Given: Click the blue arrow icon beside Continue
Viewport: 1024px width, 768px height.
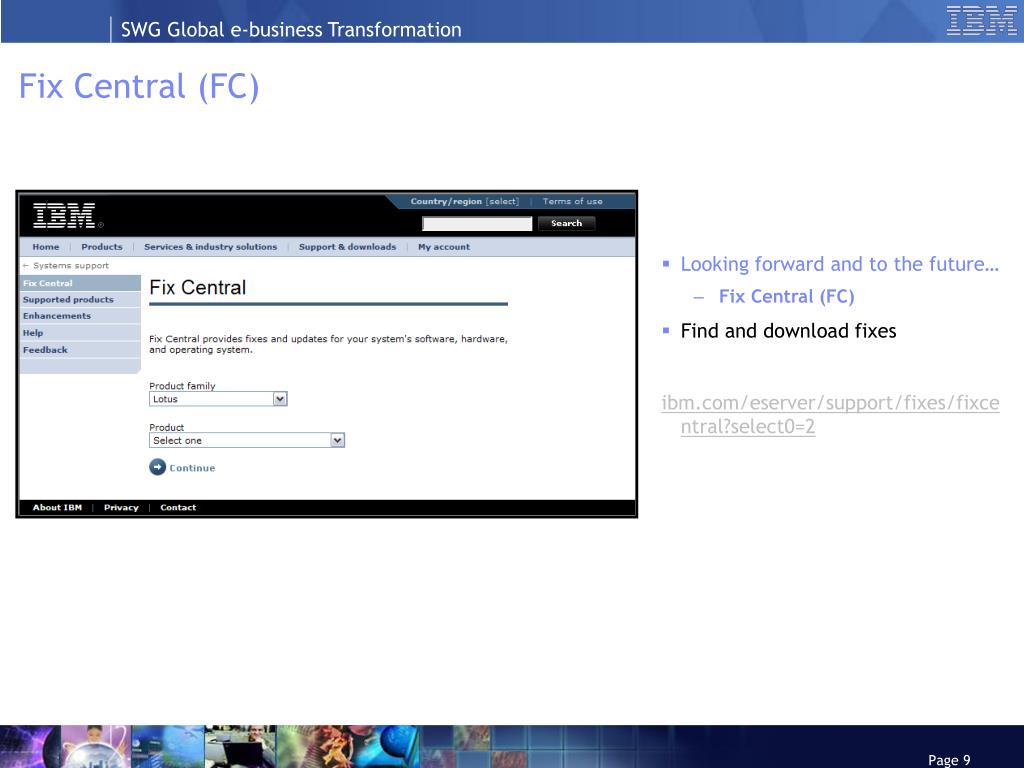Looking at the screenshot, I should tap(157, 467).
